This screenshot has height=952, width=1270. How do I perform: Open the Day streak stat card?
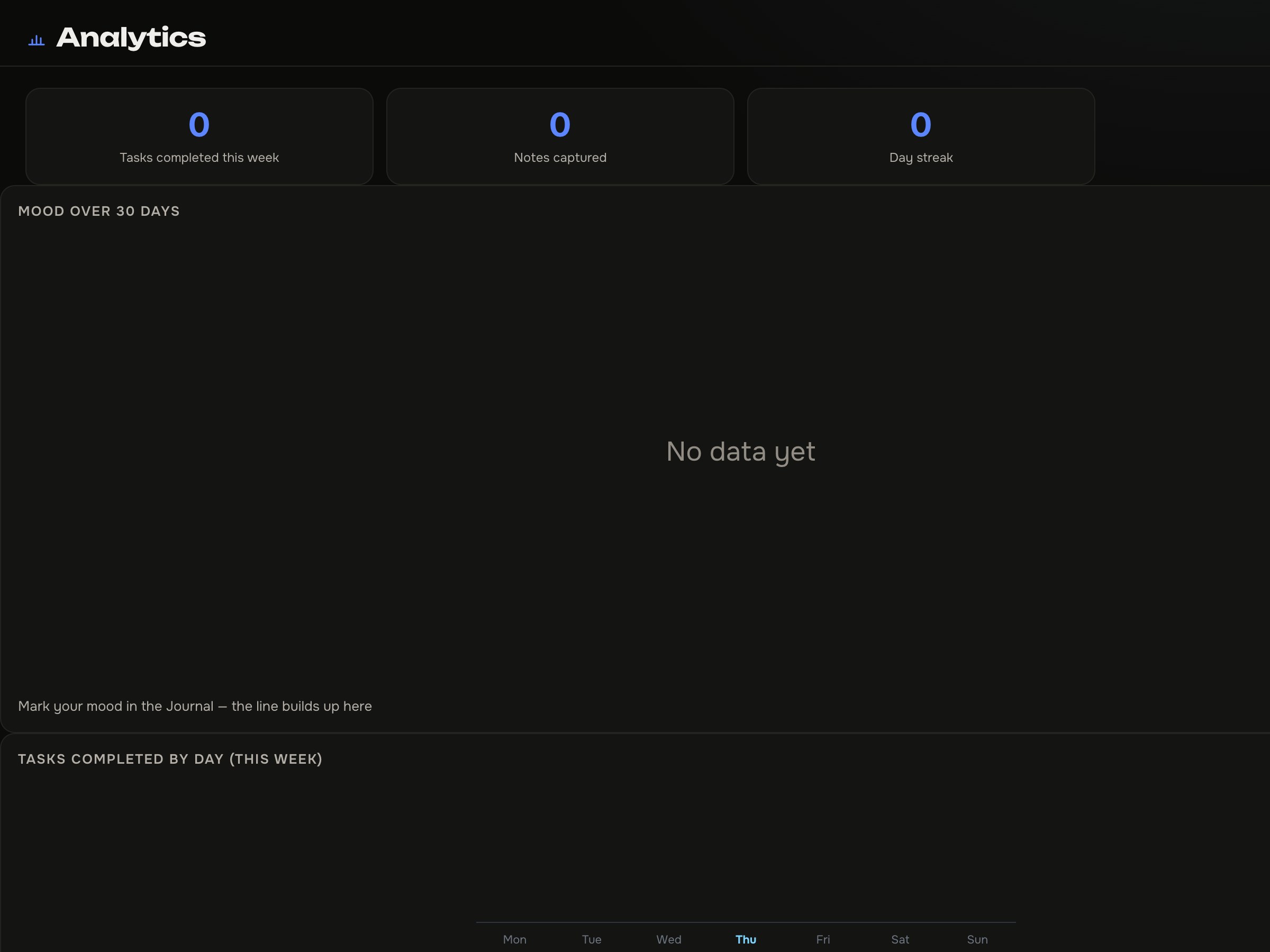tap(921, 136)
